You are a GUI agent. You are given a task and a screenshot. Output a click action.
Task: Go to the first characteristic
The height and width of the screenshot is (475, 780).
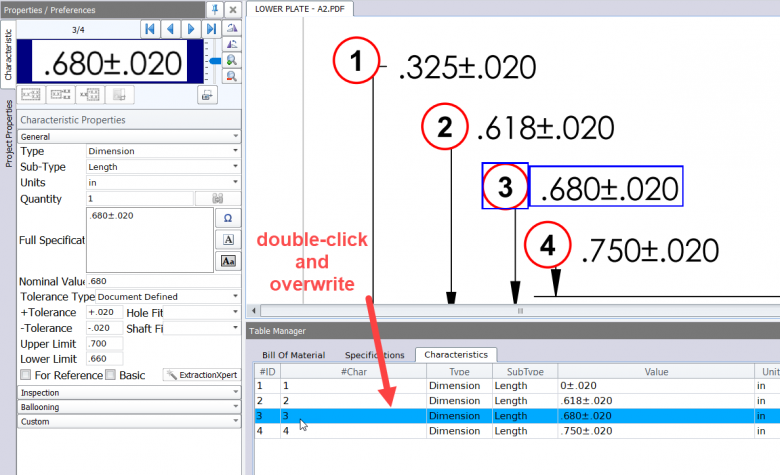150,29
